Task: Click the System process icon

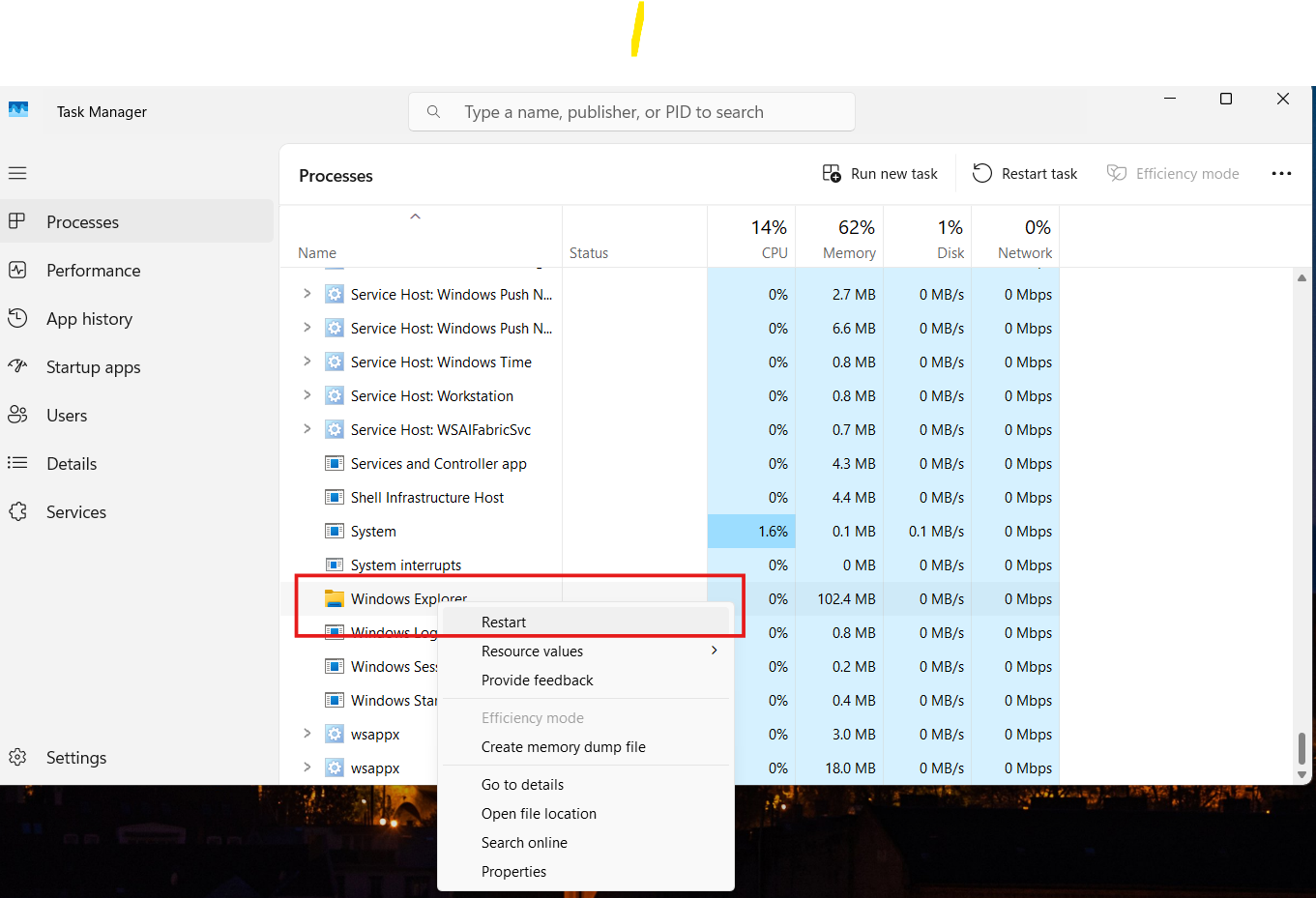Action: coord(335,531)
